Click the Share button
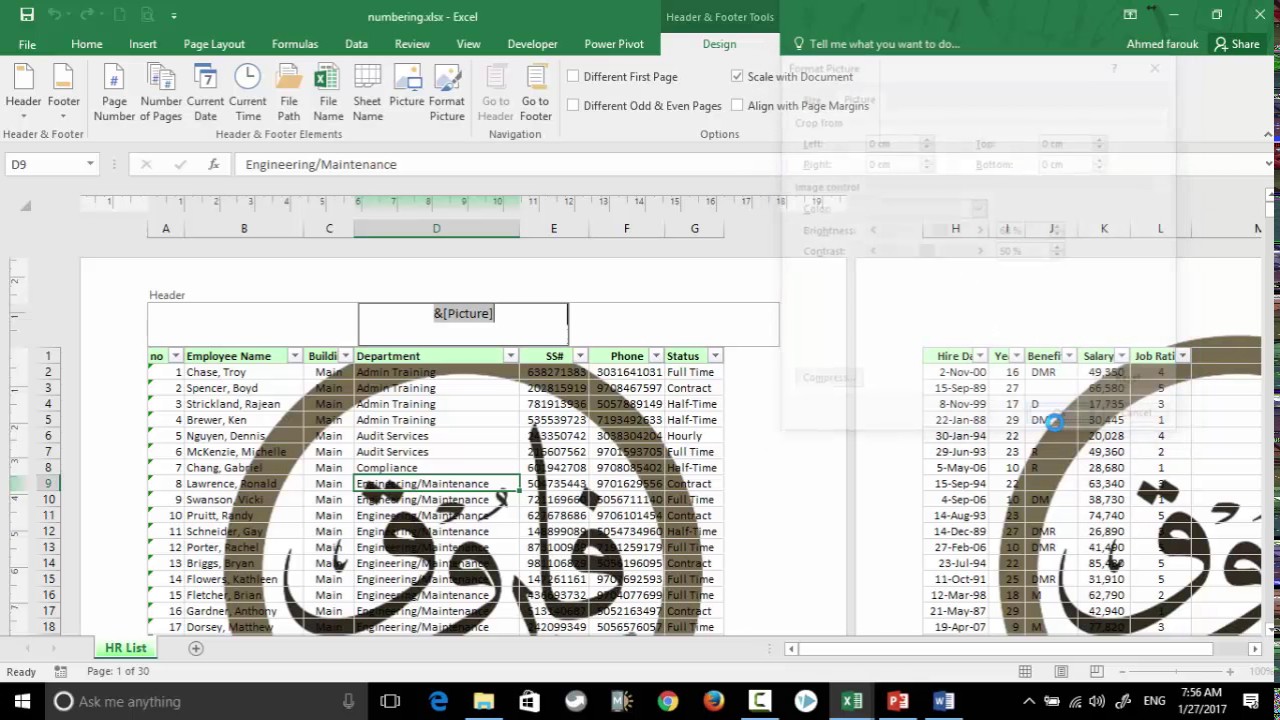This screenshot has width=1280, height=720. click(1237, 44)
